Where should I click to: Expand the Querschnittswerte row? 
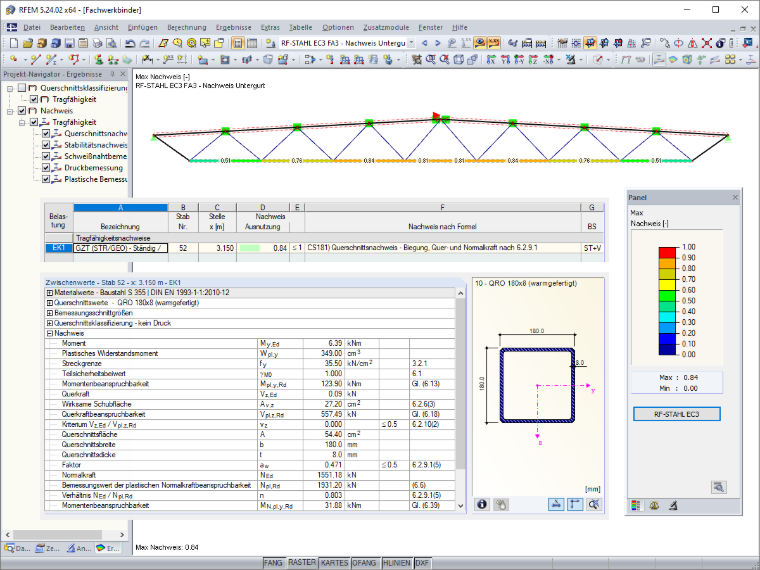(49, 303)
